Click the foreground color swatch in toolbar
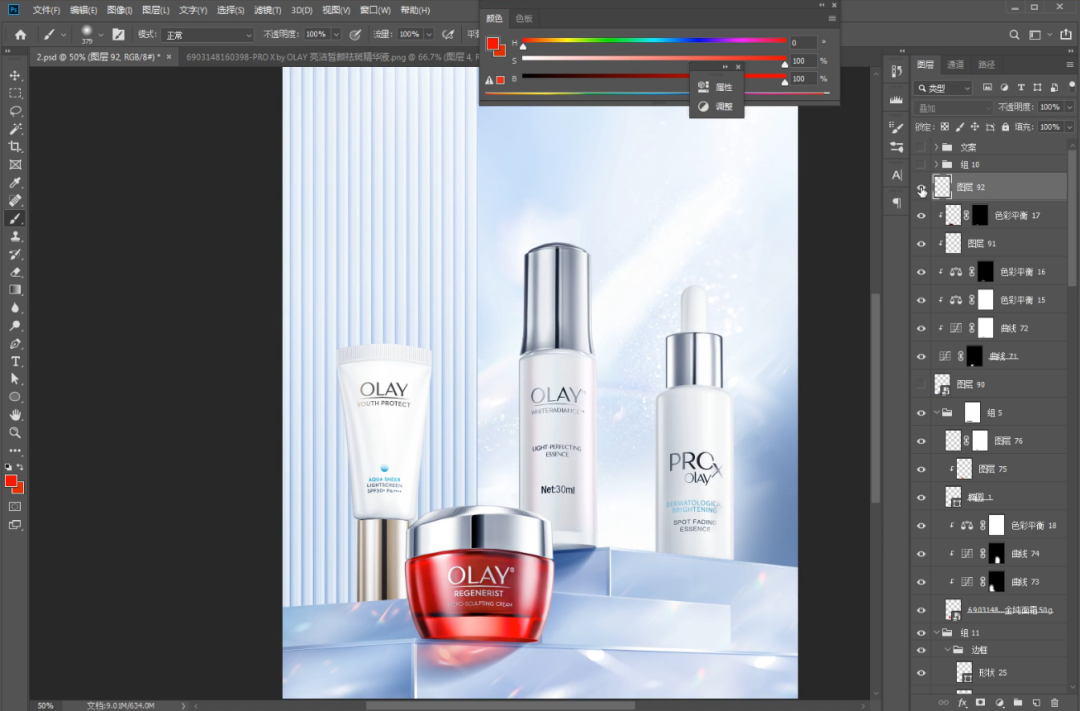This screenshot has height=711, width=1080. pyautogui.click(x=11, y=482)
